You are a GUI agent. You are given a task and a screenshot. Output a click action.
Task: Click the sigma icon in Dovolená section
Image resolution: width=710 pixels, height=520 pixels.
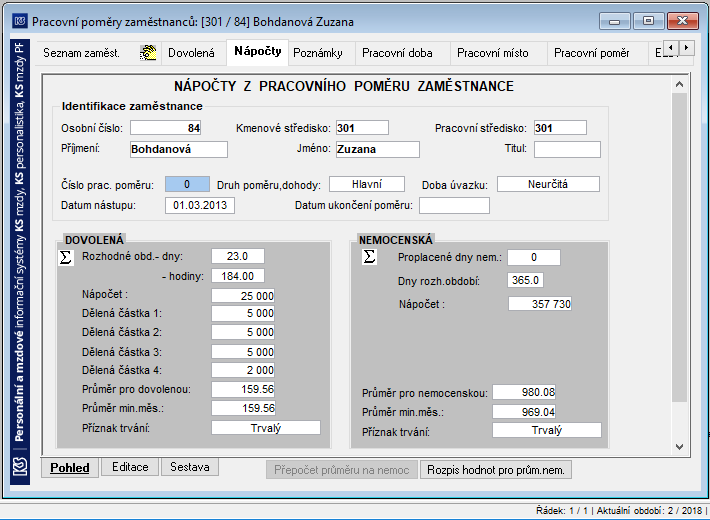(66, 257)
